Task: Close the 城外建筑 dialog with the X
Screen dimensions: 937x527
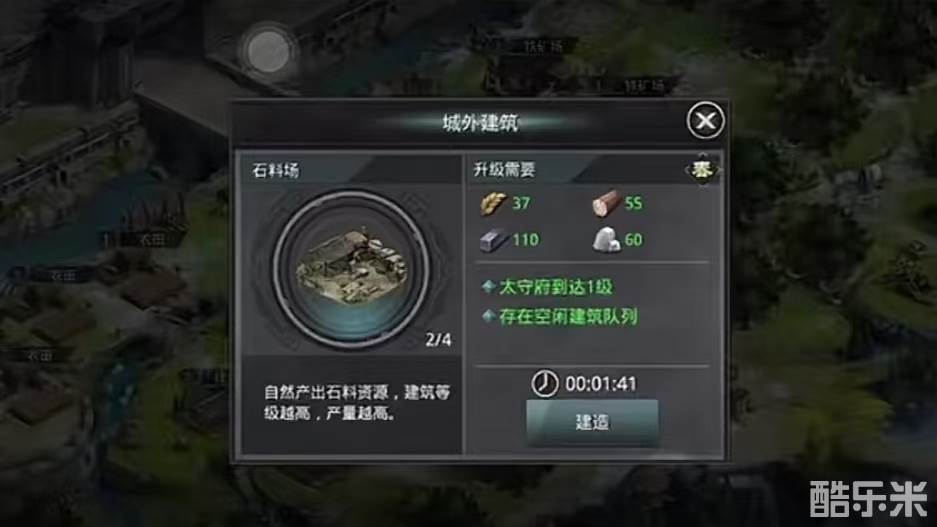Action: tap(705, 121)
